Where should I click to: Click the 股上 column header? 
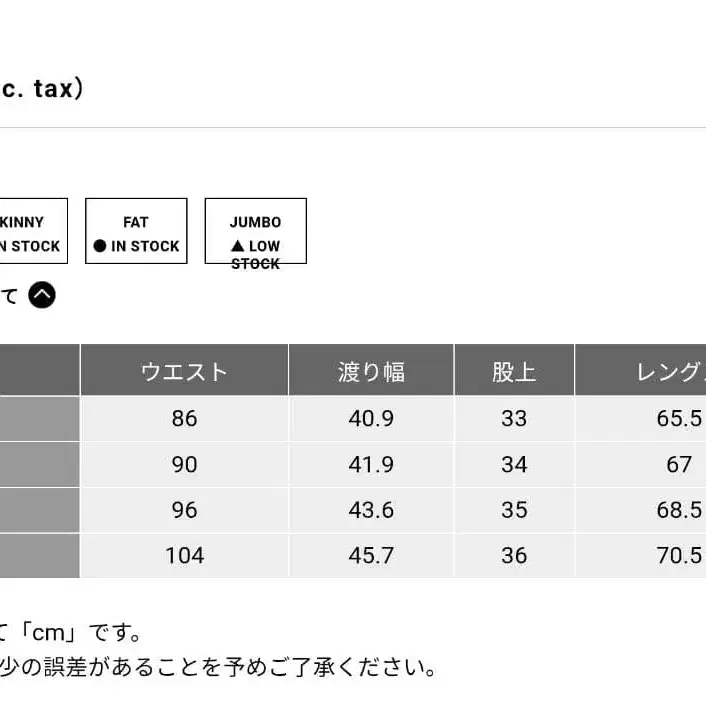514,372
